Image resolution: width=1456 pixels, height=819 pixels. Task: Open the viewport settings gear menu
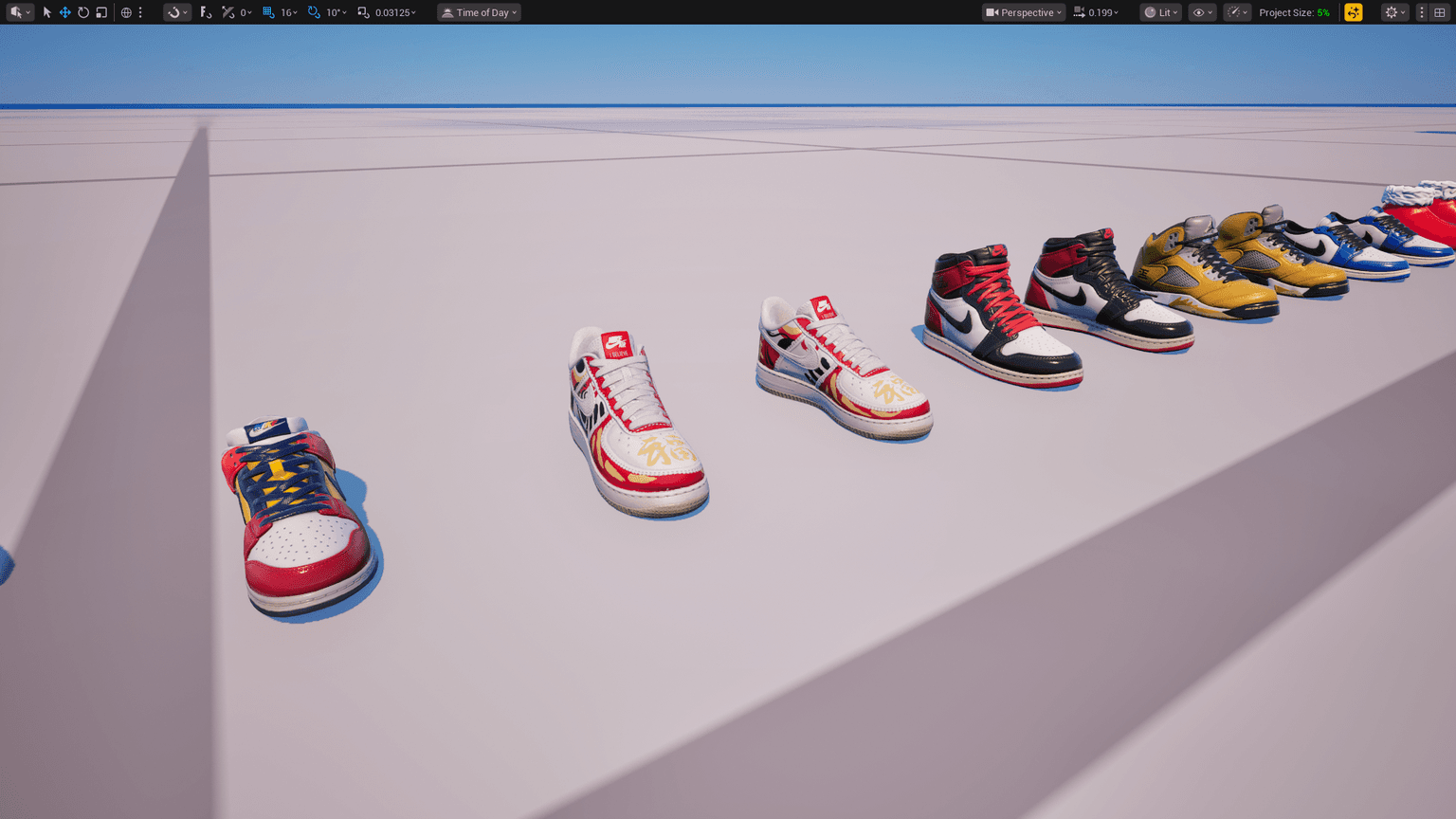coord(1394,12)
